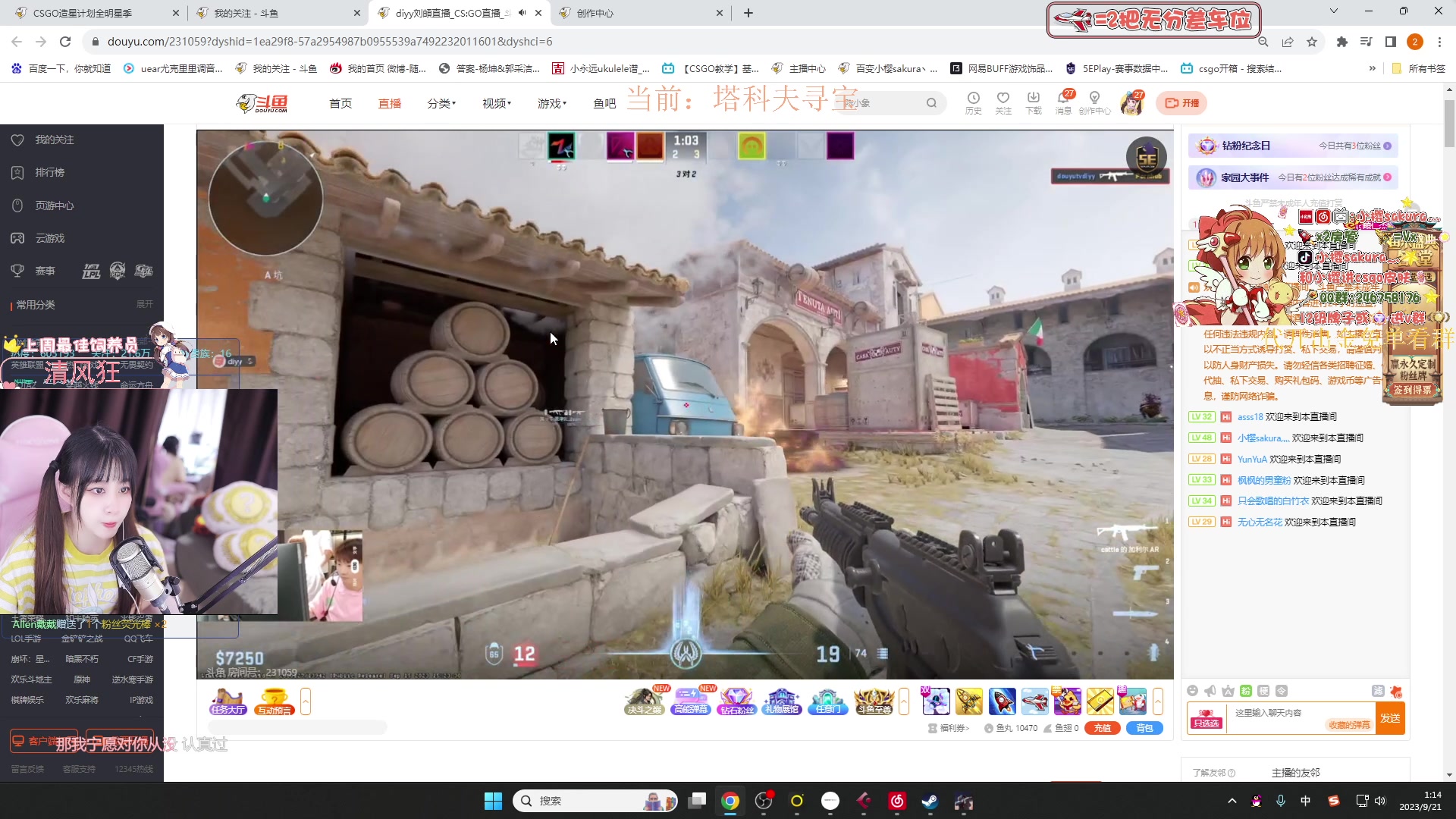The image size is (1456, 819).
Task: Click the 钻石粉丝 diamond fans icon
Action: pos(736,701)
